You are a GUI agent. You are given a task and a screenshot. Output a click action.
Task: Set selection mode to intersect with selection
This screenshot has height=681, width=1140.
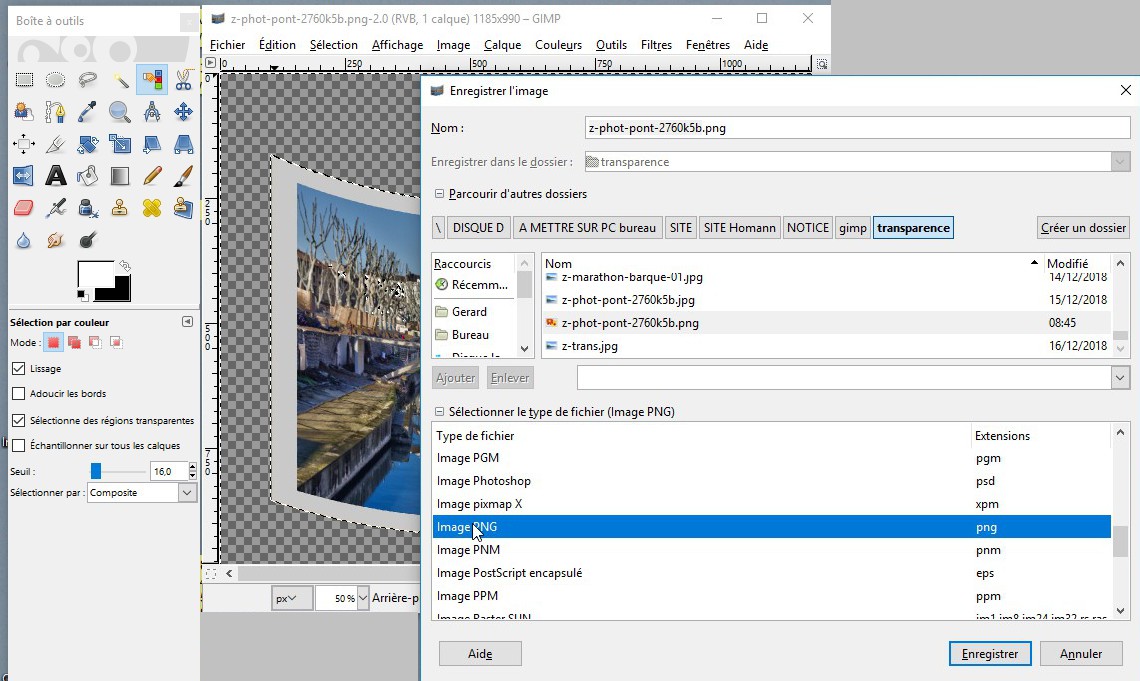(116, 342)
